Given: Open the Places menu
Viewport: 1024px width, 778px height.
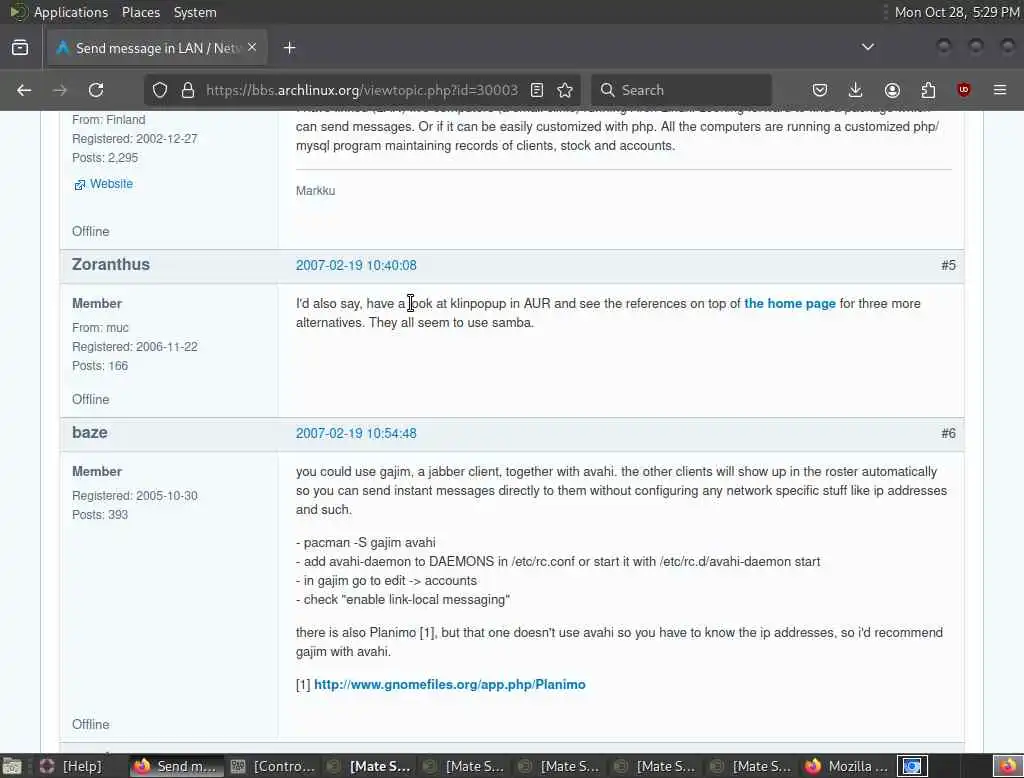Looking at the screenshot, I should pyautogui.click(x=141, y=12).
